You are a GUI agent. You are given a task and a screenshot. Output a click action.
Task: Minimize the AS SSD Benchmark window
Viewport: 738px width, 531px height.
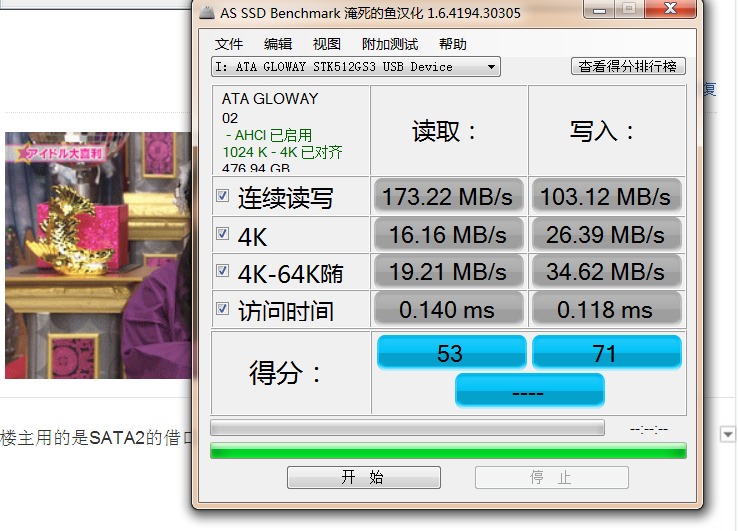pos(599,9)
